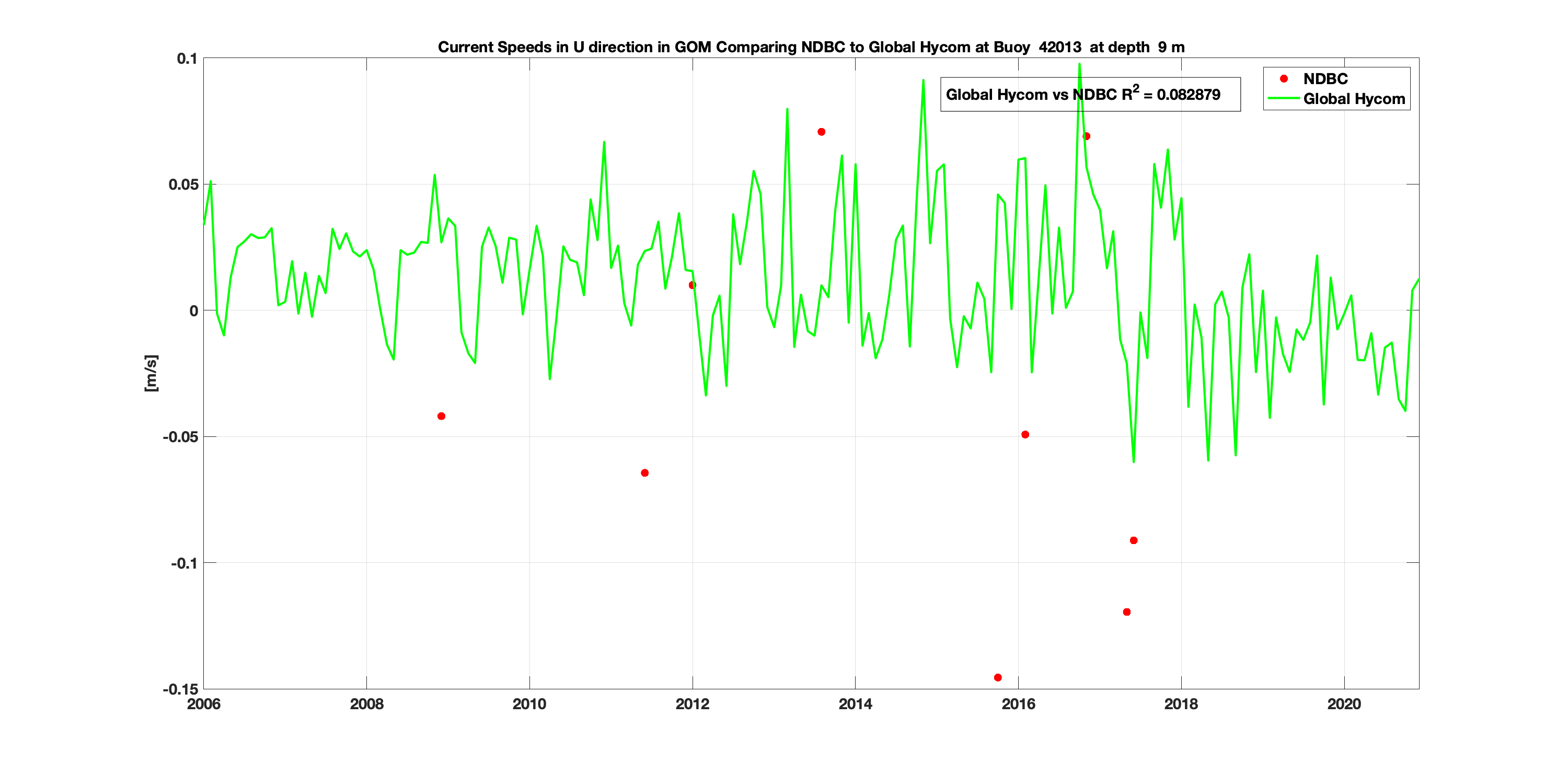Screen dimensions: 1568x774
Task: Click the [m/s] y-axis label
Action: [x=151, y=373]
